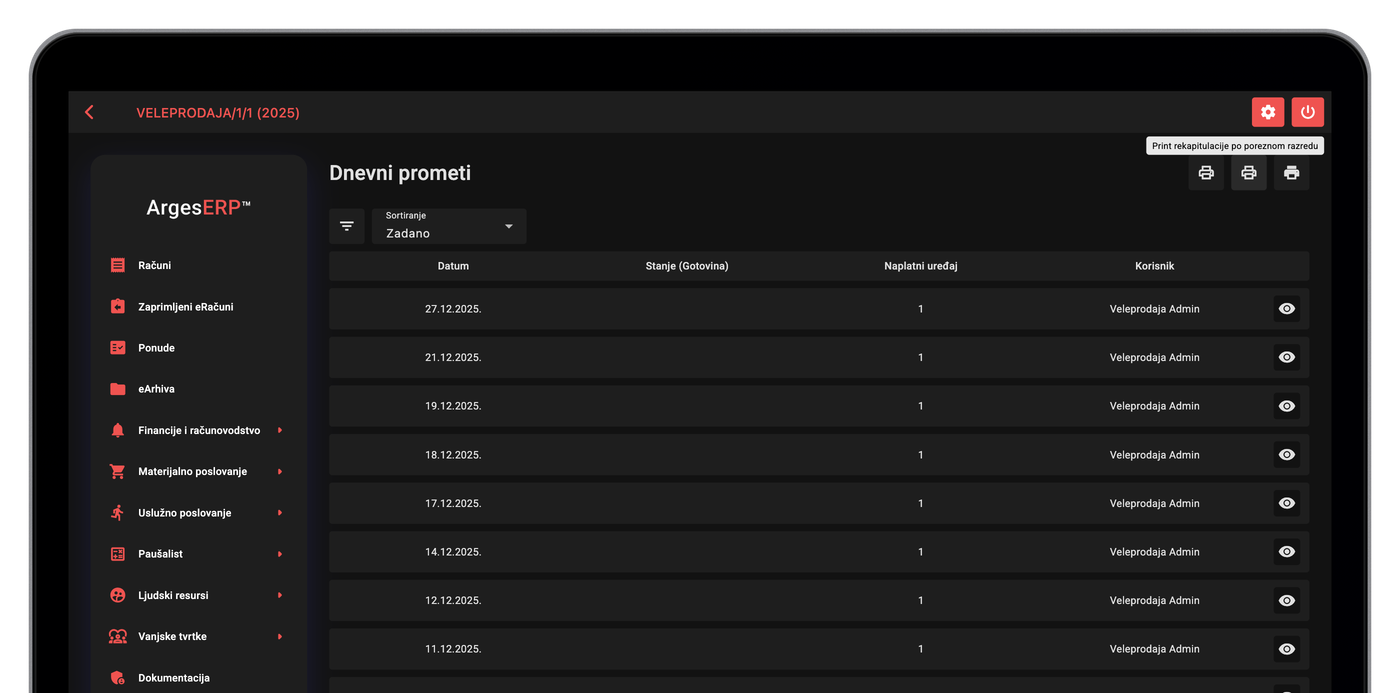Print rekapitulacije po poreznom razredu icon
1400x693 pixels.
click(x=1248, y=173)
